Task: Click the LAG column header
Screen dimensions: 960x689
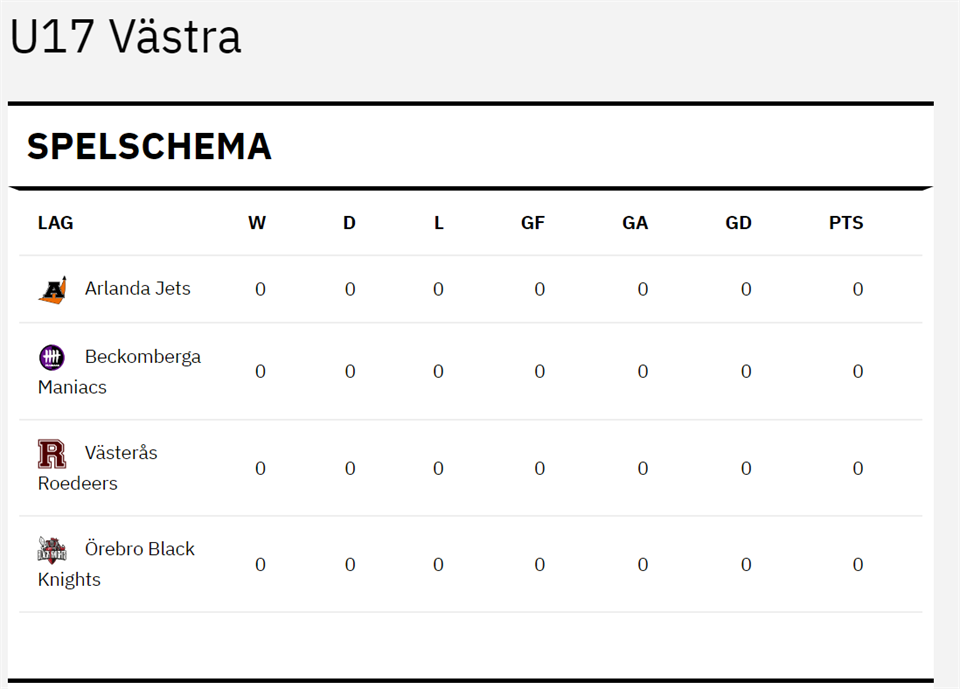Action: coord(55,223)
